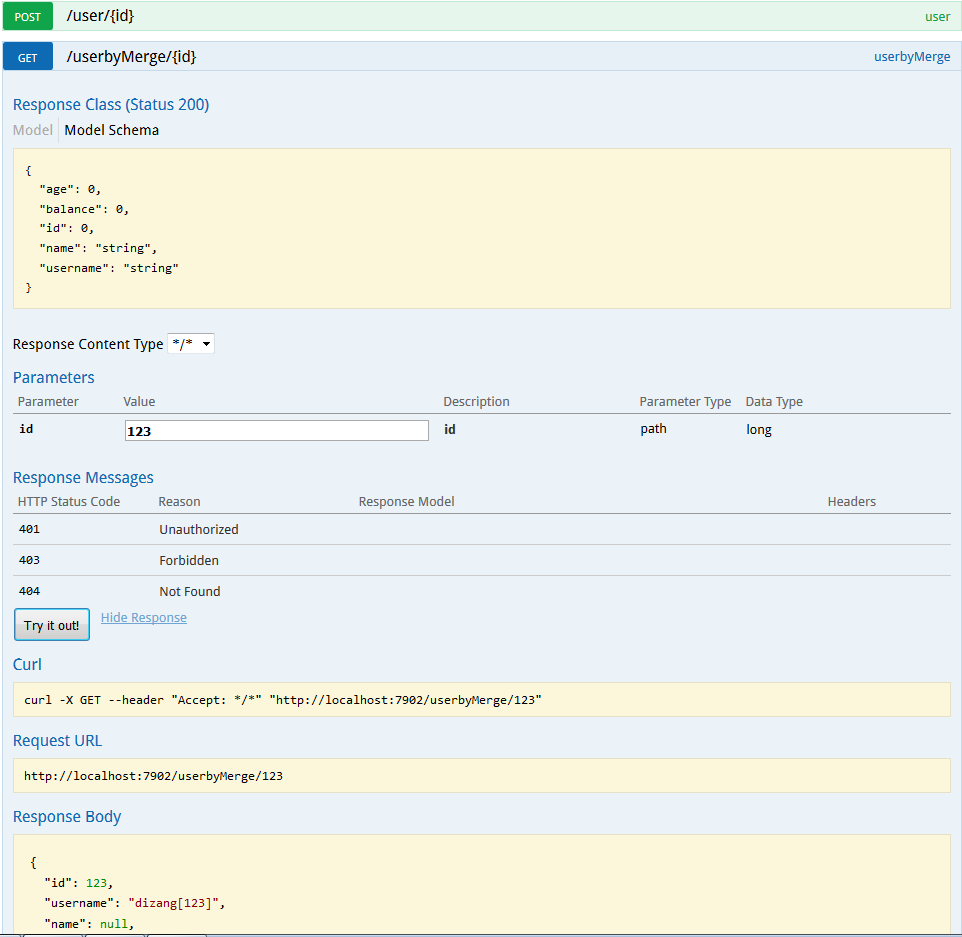Collapse the /userbyMerge/{id} endpoint path
This screenshot has height=937, width=962.
pos(131,57)
